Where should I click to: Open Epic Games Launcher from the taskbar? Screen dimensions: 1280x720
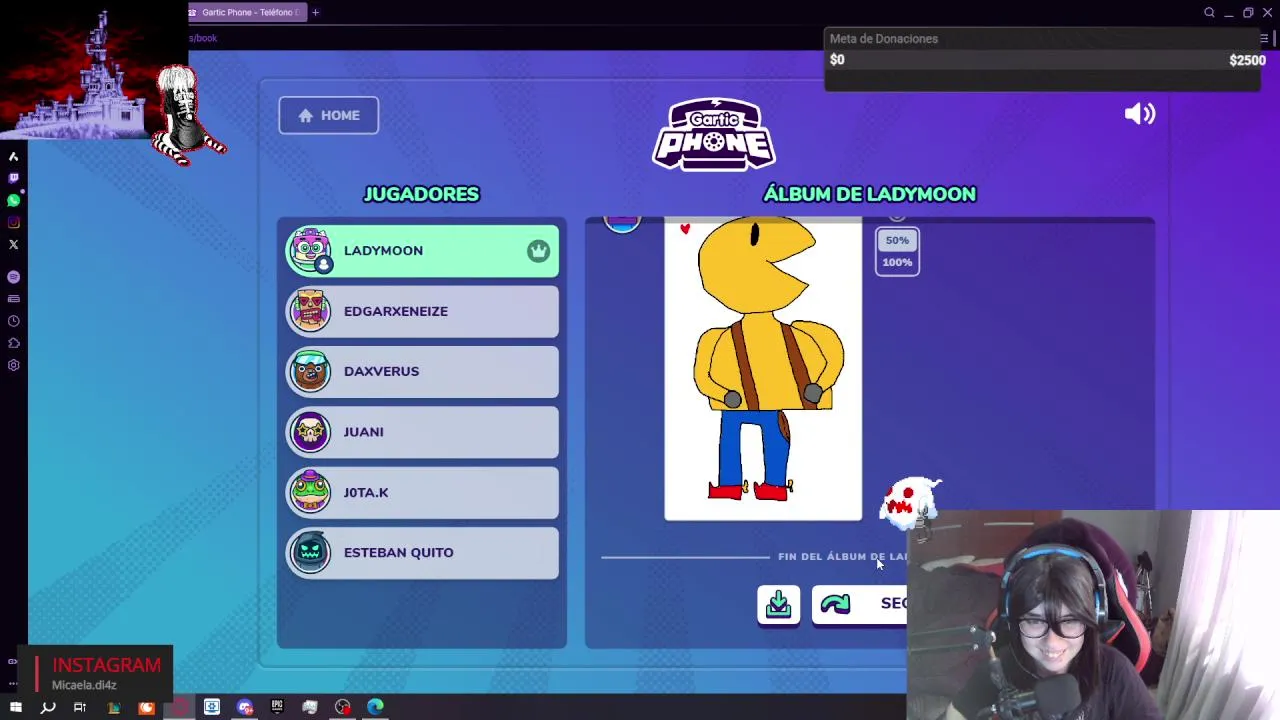tap(277, 708)
